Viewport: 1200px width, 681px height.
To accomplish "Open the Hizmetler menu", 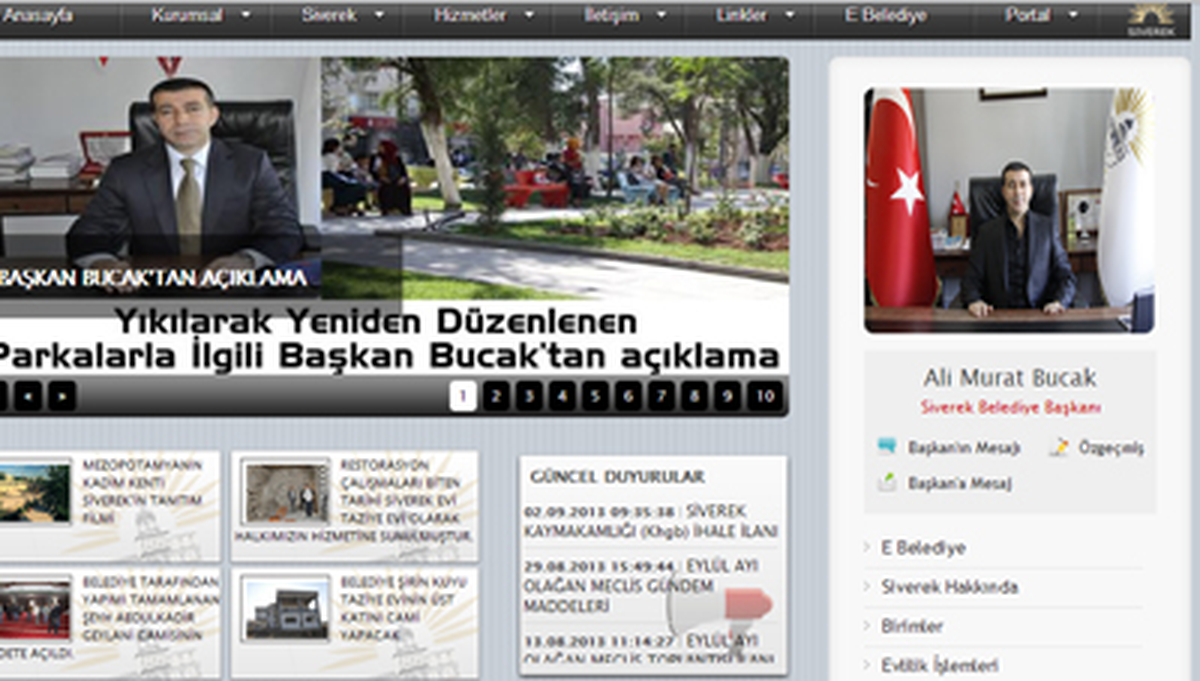I will pyautogui.click(x=470, y=16).
